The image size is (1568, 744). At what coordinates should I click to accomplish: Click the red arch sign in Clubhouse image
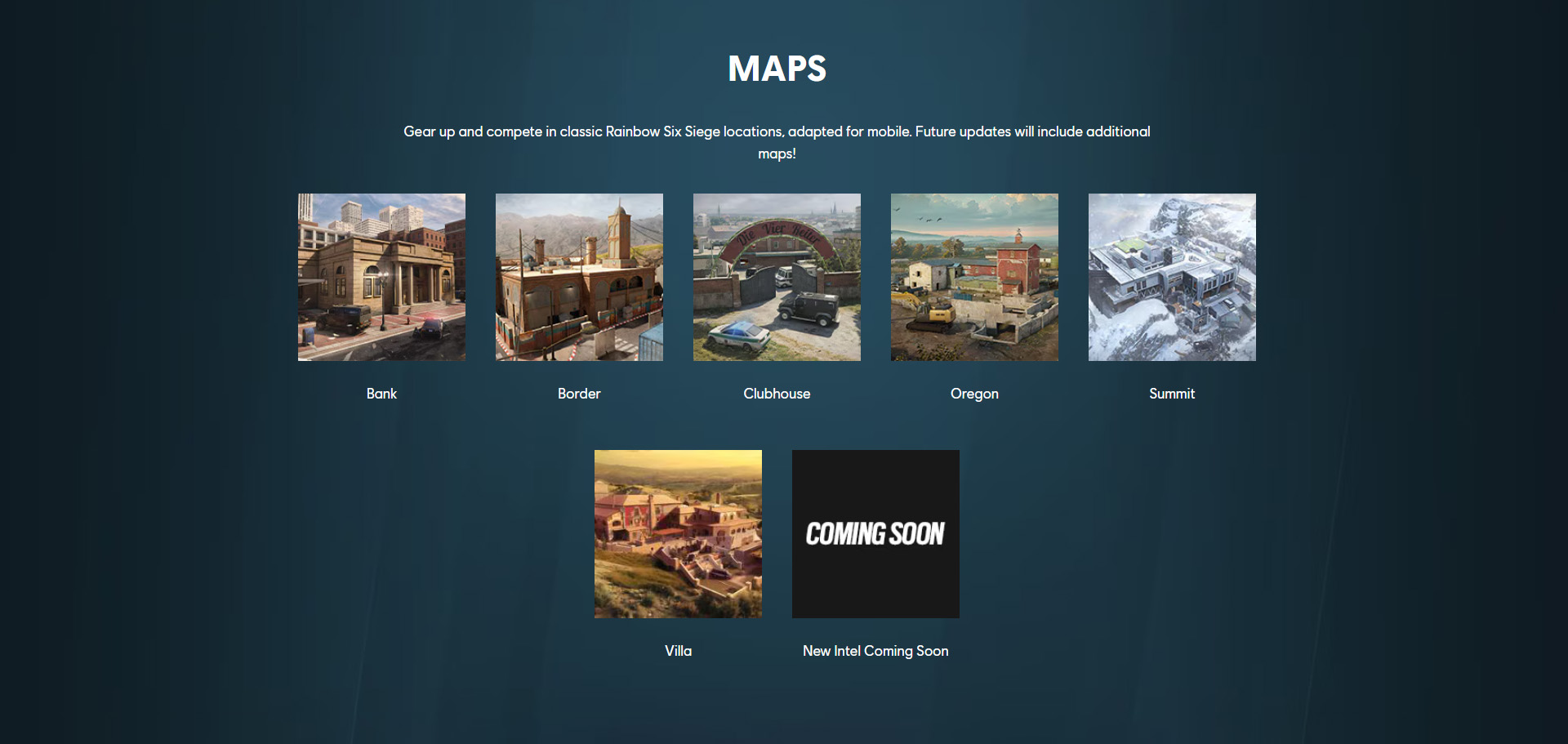point(775,231)
